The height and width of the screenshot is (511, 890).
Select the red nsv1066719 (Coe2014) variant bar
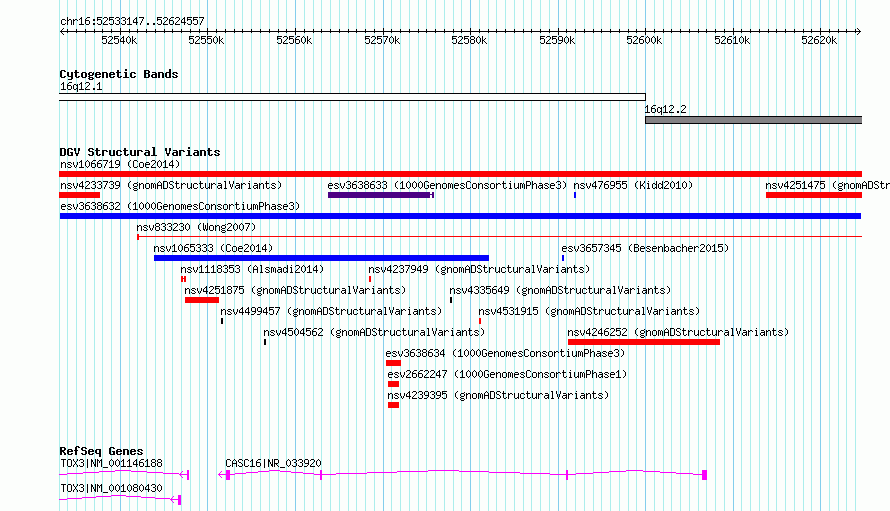[x=460, y=174]
